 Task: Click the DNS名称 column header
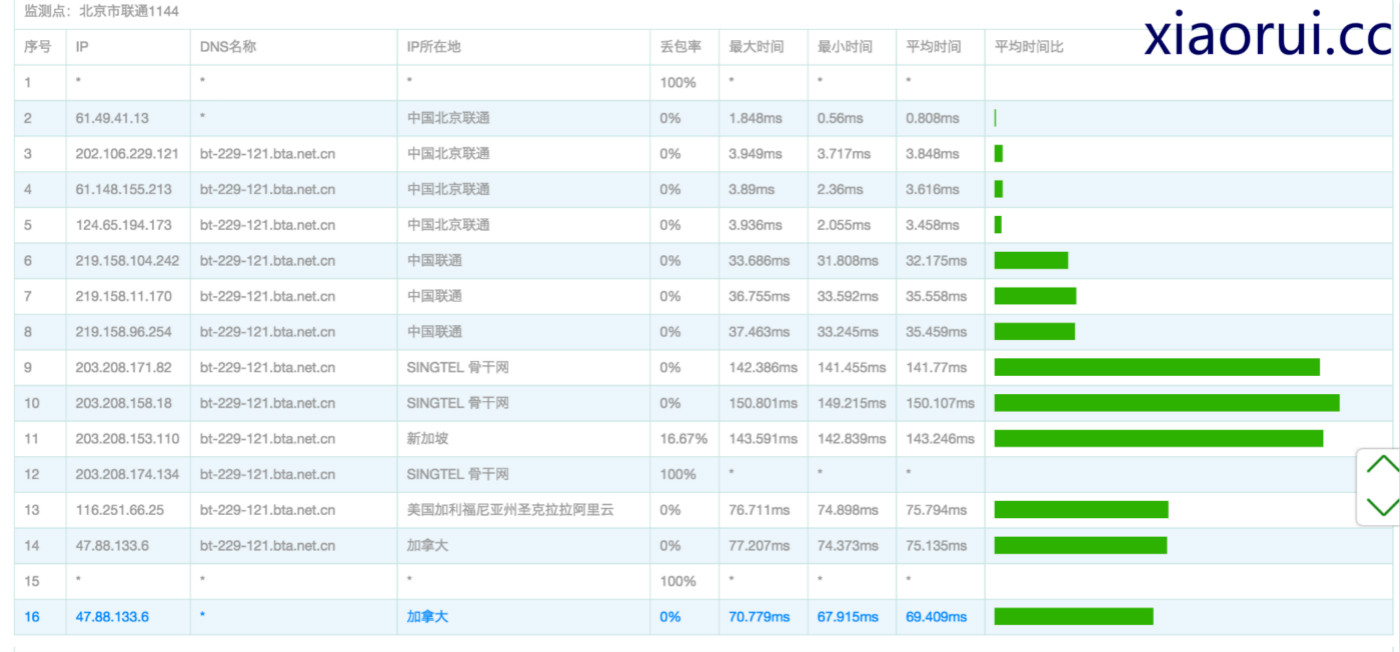(228, 47)
